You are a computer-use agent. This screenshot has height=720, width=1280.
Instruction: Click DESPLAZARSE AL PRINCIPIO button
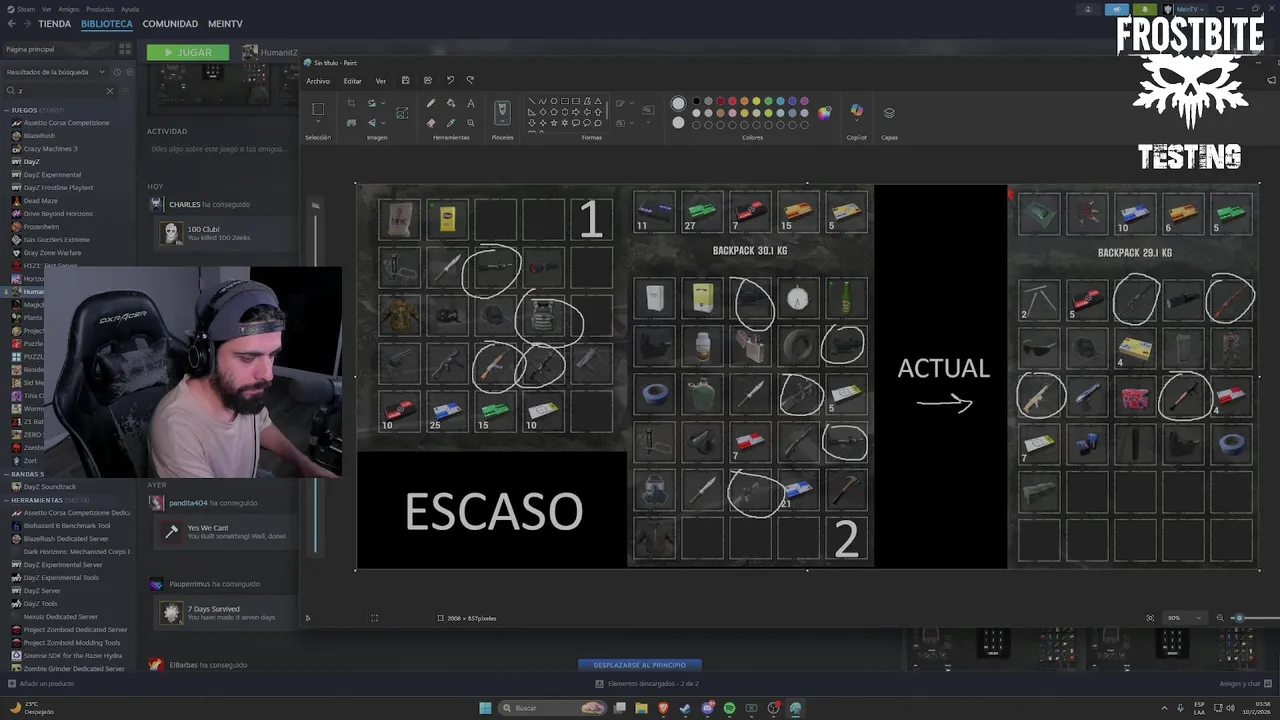(640, 665)
